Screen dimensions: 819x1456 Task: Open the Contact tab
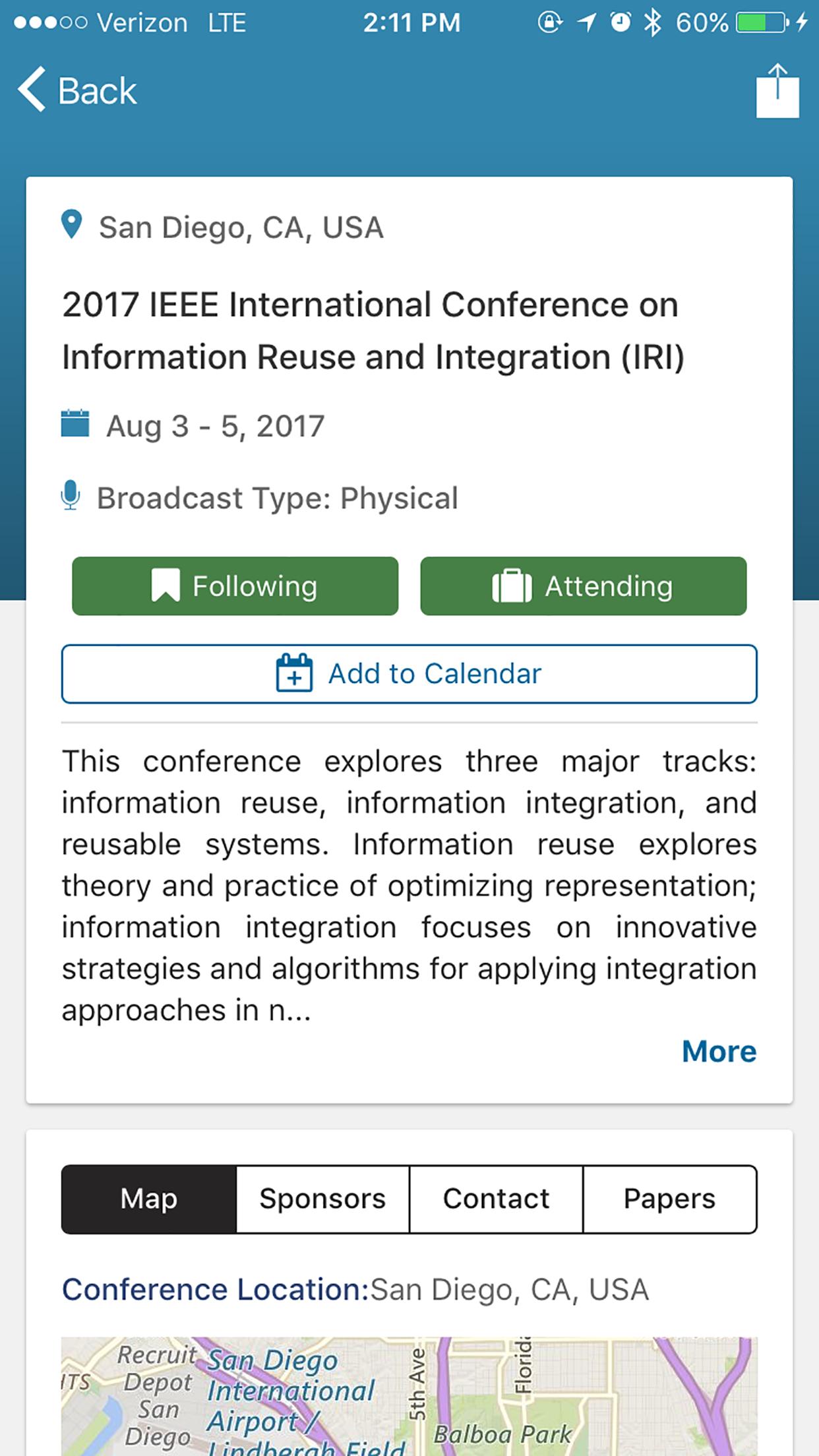point(496,1199)
